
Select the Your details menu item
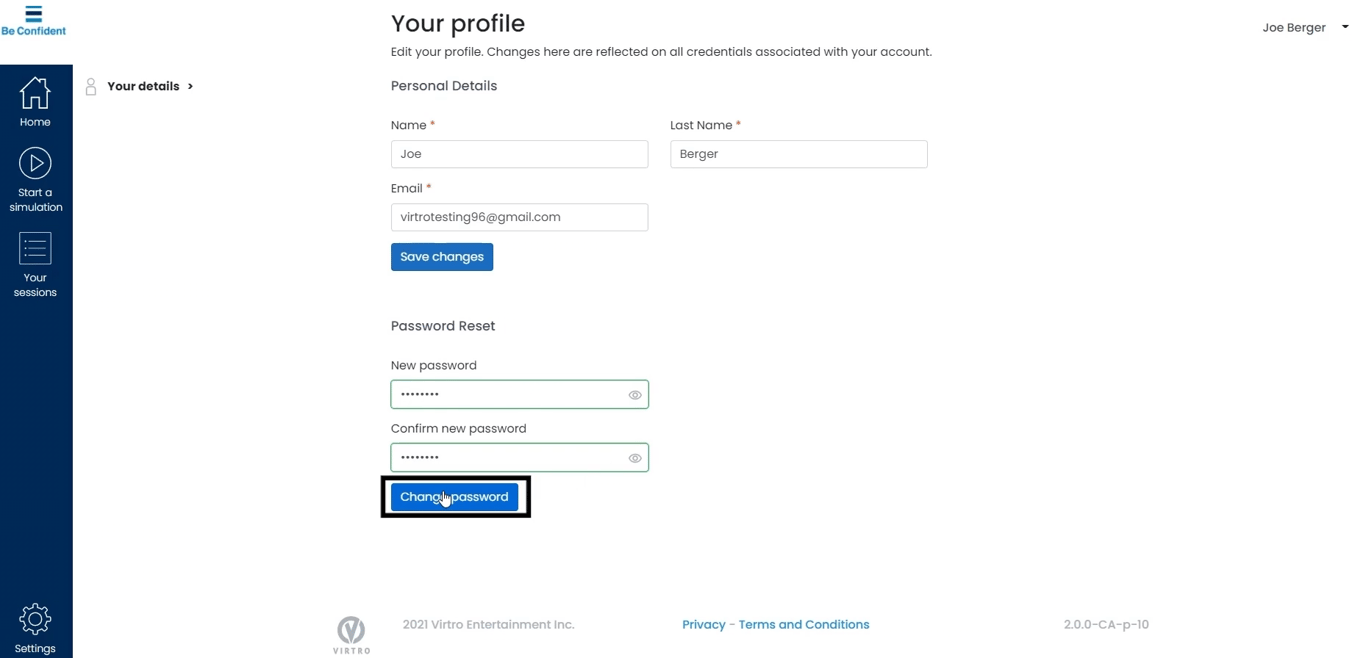(x=143, y=87)
